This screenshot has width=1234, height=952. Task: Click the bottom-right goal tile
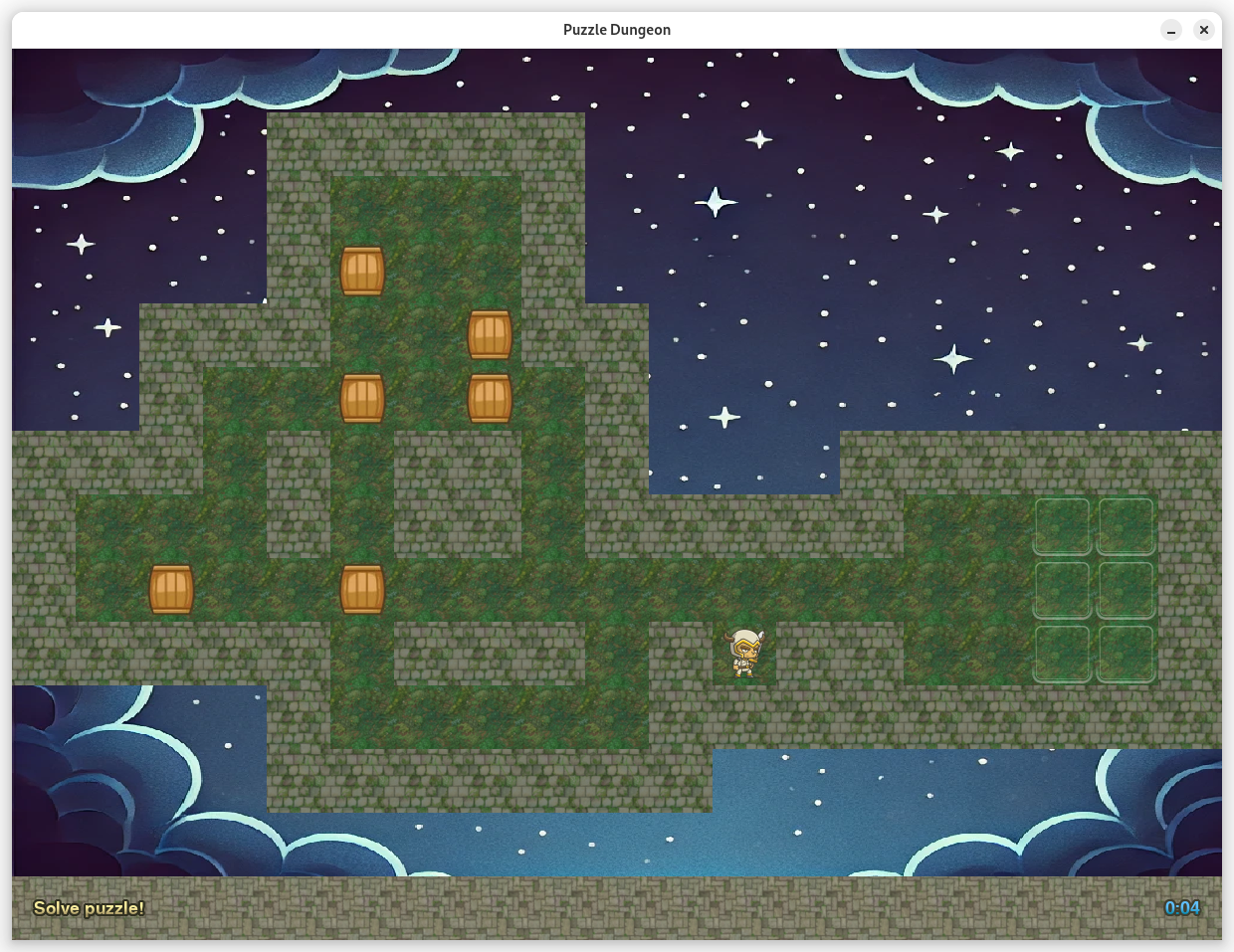coord(1127,654)
